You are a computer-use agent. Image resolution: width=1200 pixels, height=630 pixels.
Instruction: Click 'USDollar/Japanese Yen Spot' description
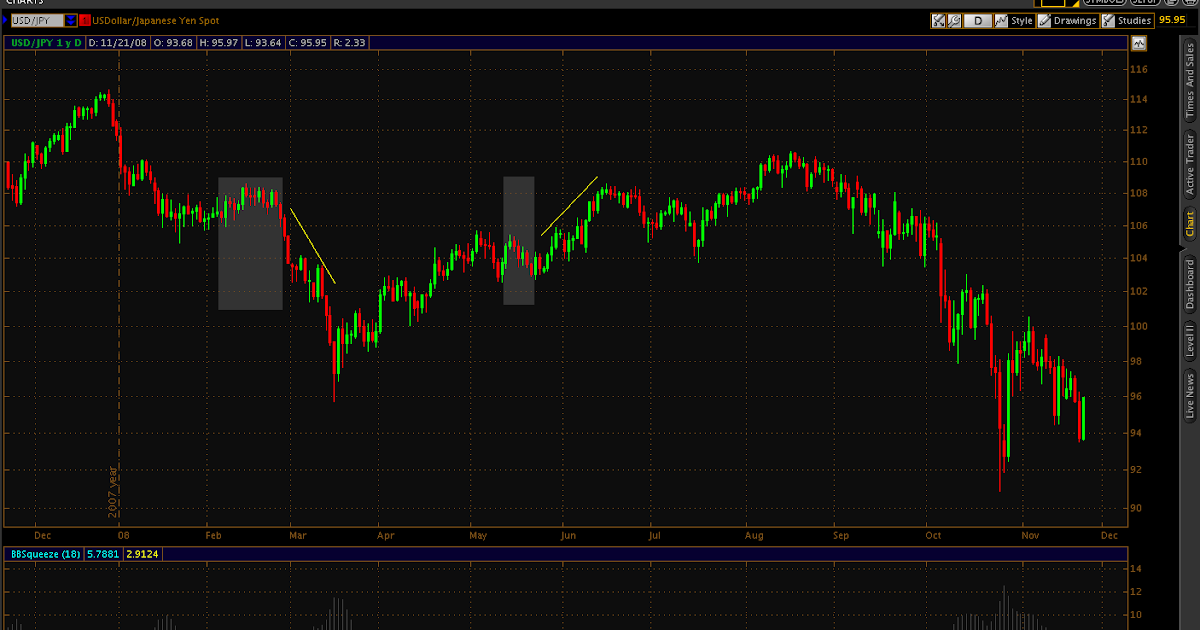point(155,20)
